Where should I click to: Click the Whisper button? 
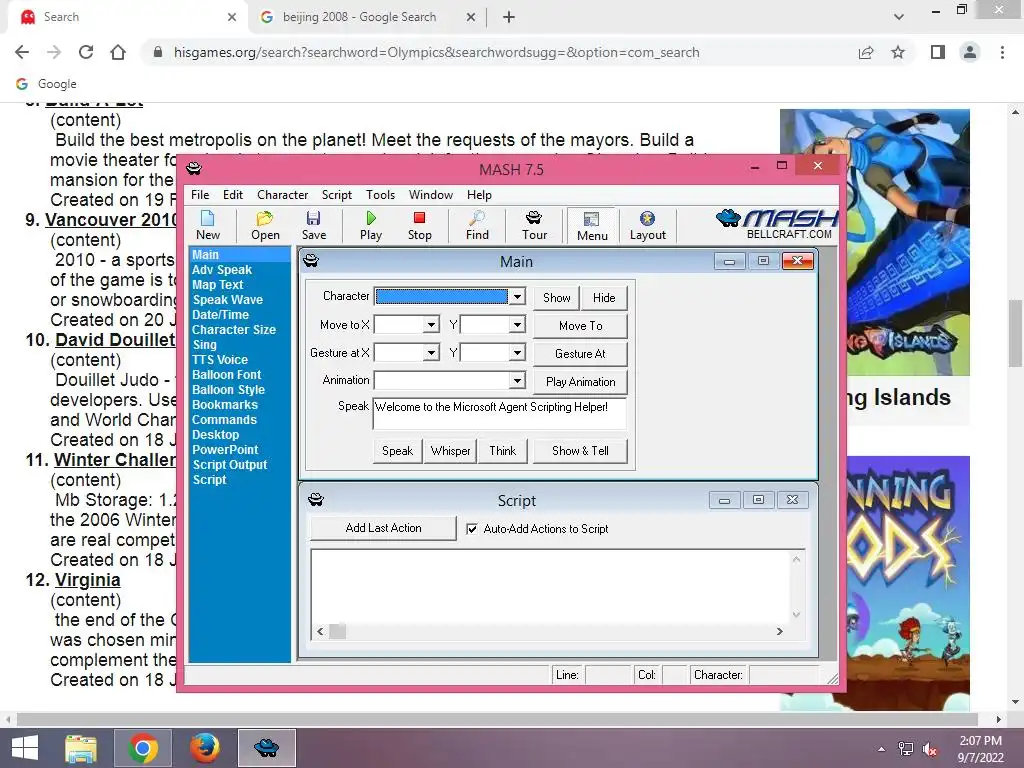coord(451,451)
